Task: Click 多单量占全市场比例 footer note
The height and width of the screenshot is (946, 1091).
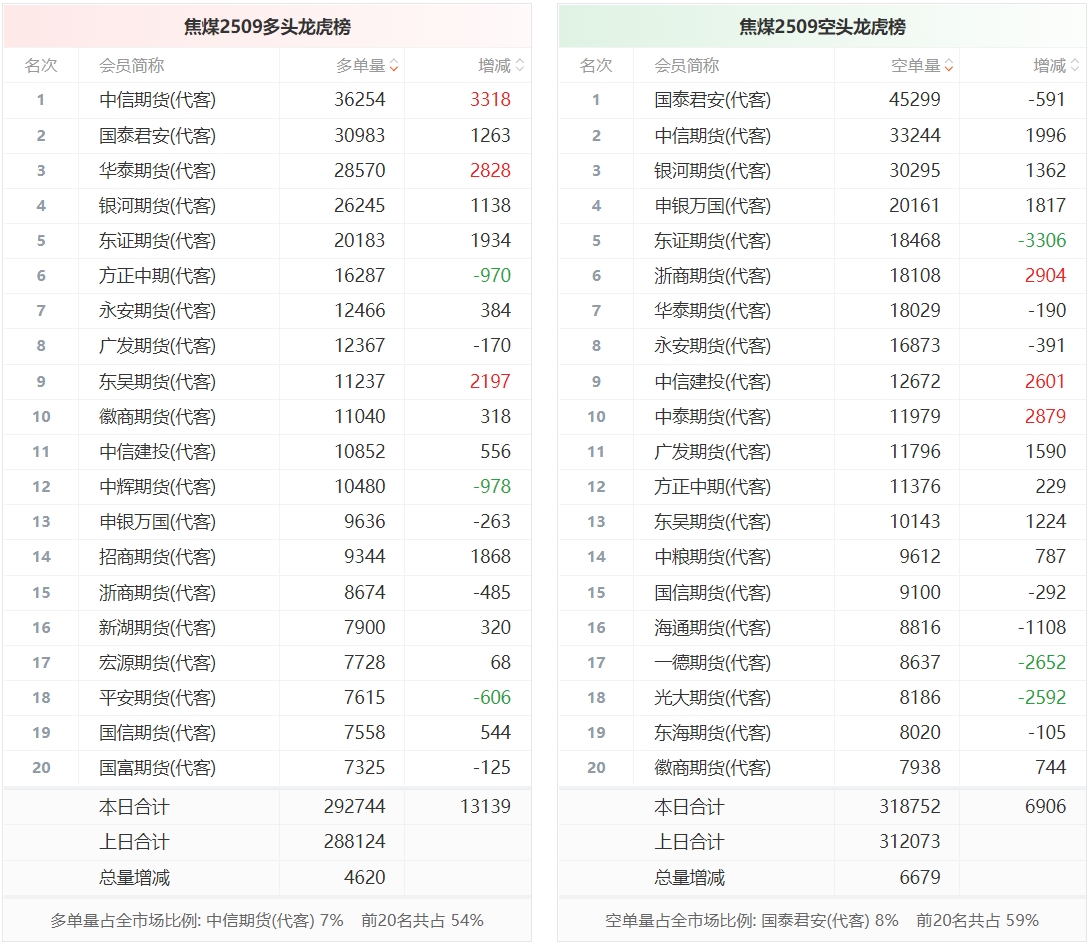Action: [266, 921]
